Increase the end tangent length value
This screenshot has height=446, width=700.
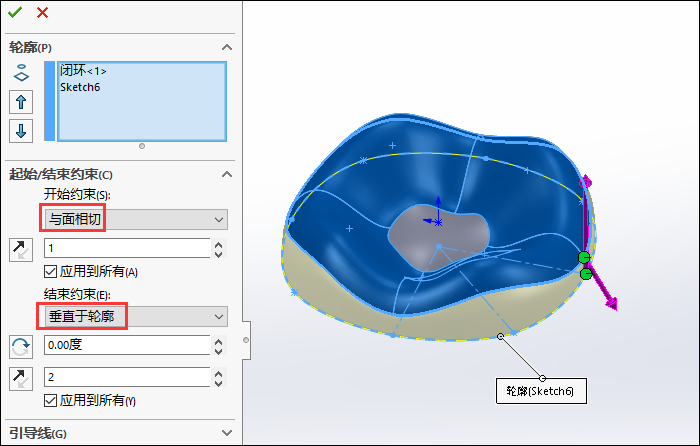pyautogui.click(x=218, y=373)
